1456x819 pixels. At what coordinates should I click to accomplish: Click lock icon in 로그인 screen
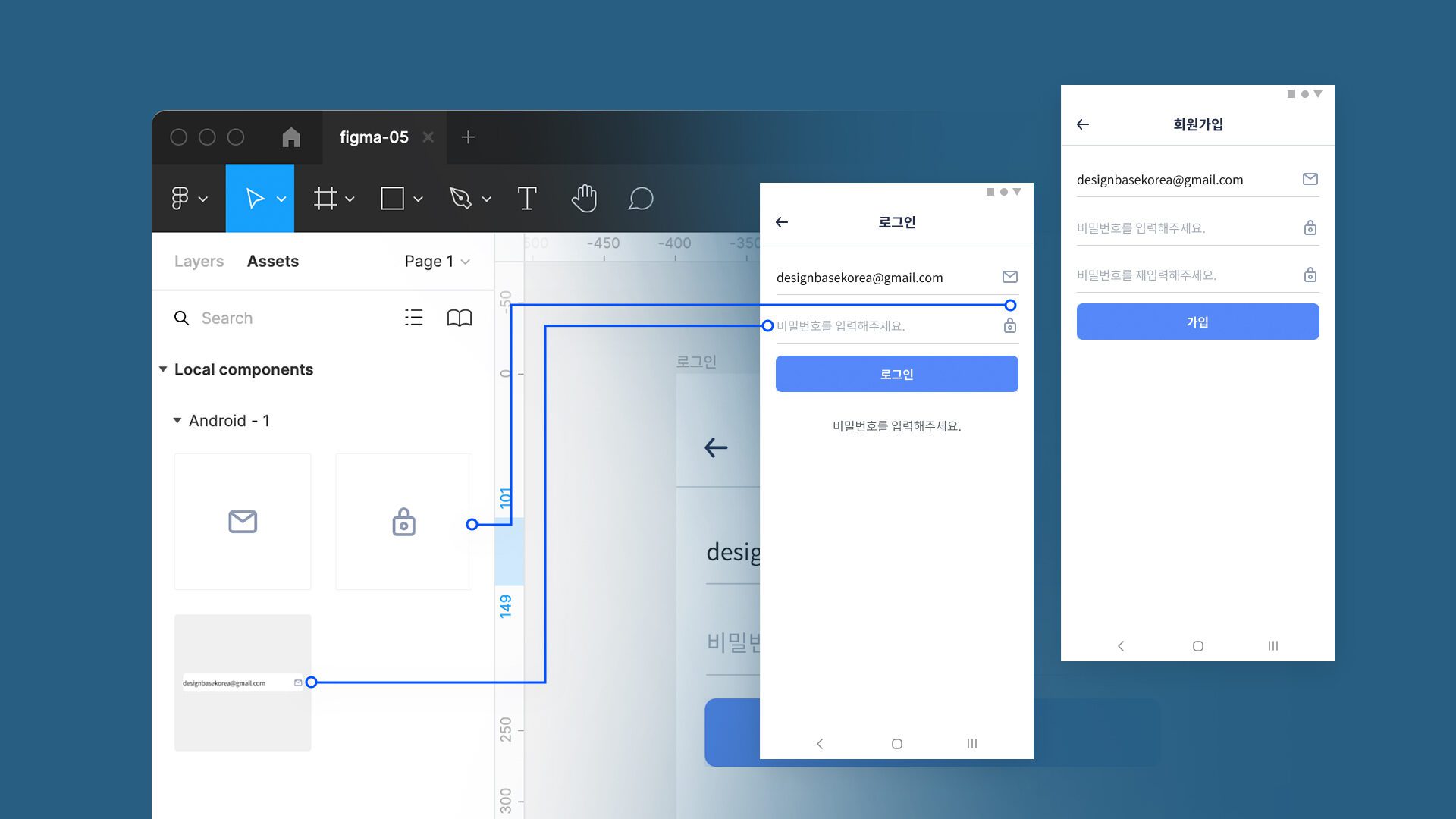tap(1010, 325)
